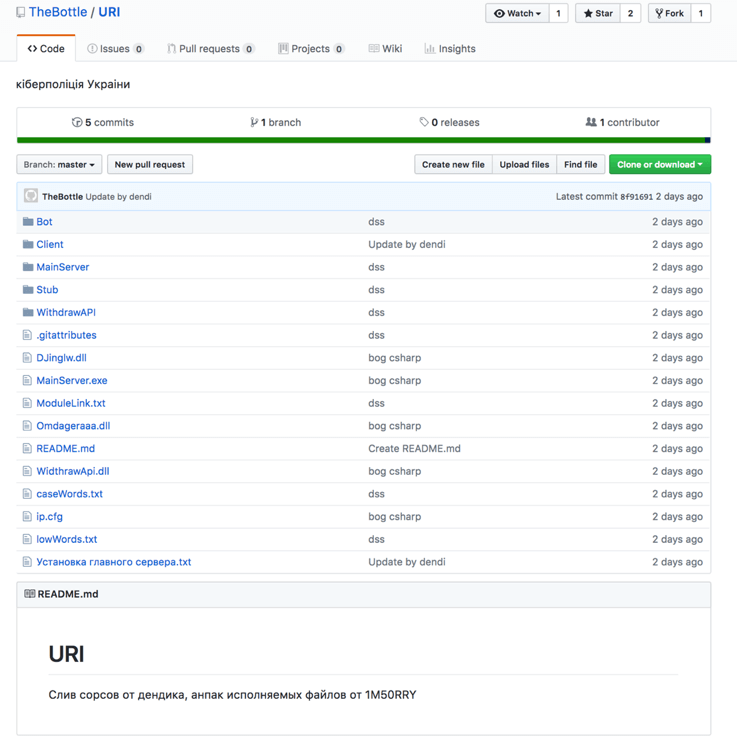The height and width of the screenshot is (750, 737).
Task: Open the 1 branch link
Action: tap(276, 122)
